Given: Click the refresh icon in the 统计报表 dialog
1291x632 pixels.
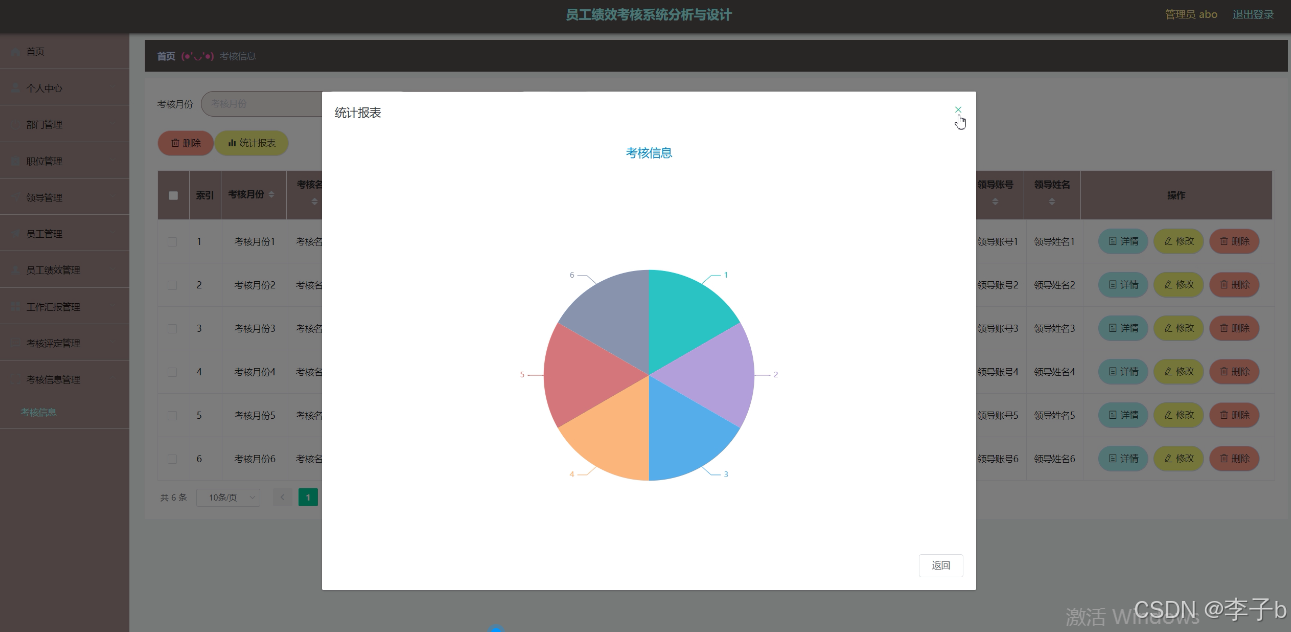Looking at the screenshot, I should coord(960,122).
